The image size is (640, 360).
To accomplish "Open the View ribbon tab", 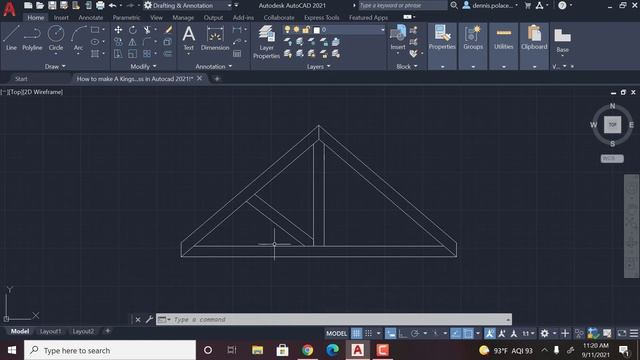I will click(156, 18).
